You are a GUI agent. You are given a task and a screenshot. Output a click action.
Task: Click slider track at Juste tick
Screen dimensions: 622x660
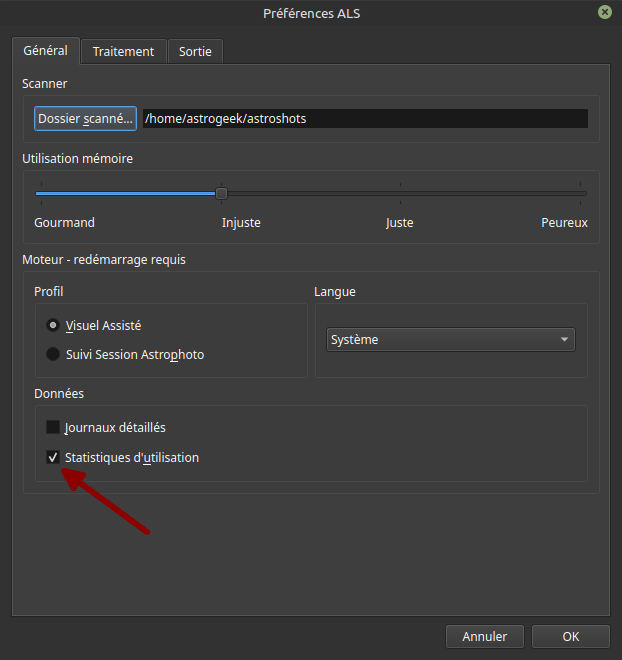[400, 193]
